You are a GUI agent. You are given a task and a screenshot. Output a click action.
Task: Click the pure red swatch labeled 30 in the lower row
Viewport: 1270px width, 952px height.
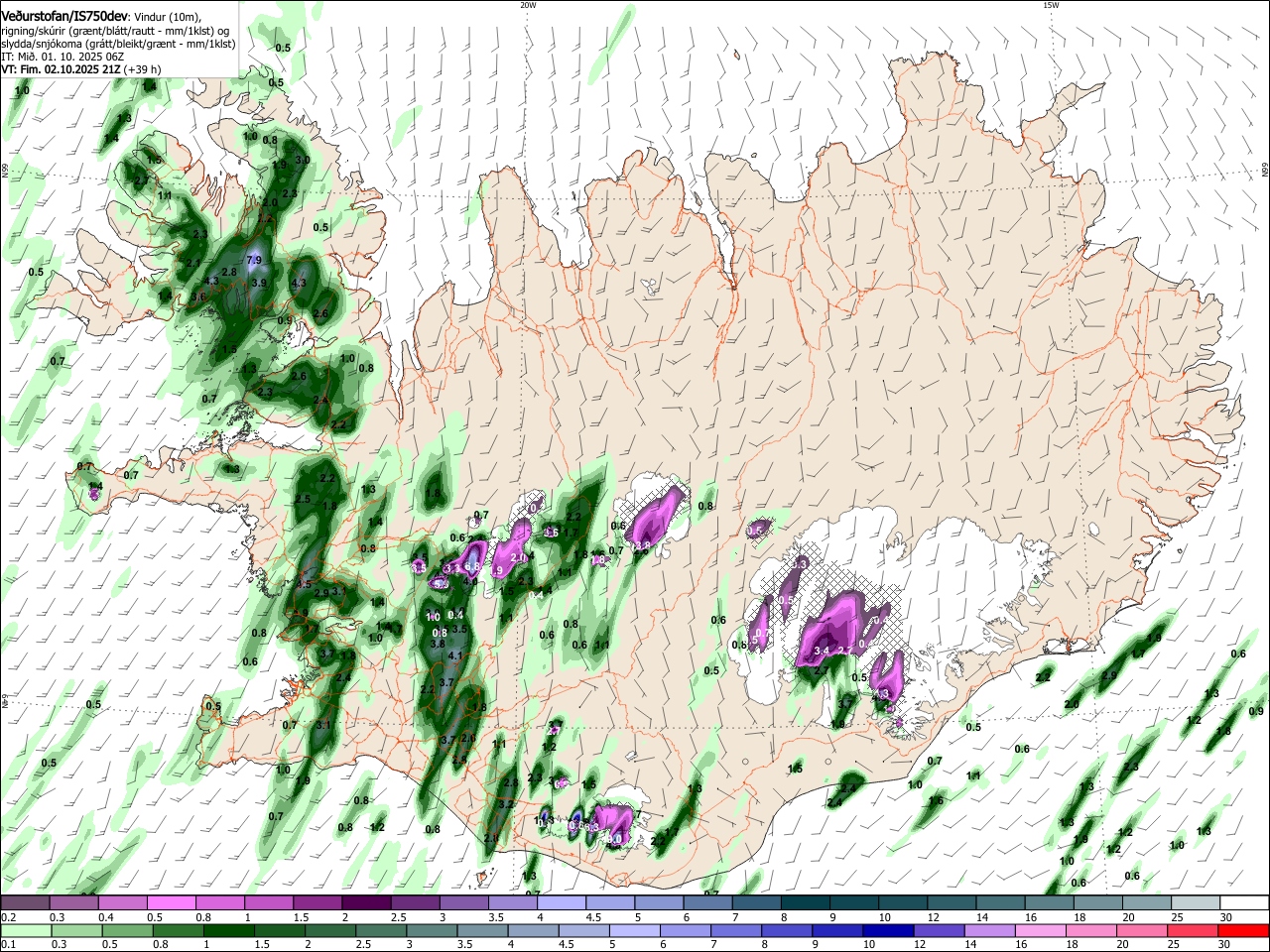tap(1244, 930)
